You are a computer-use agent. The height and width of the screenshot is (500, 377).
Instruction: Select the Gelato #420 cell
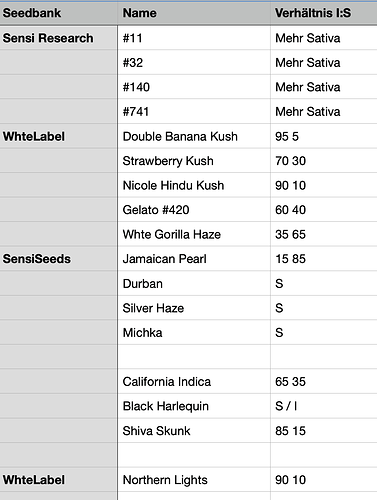[x=194, y=210]
